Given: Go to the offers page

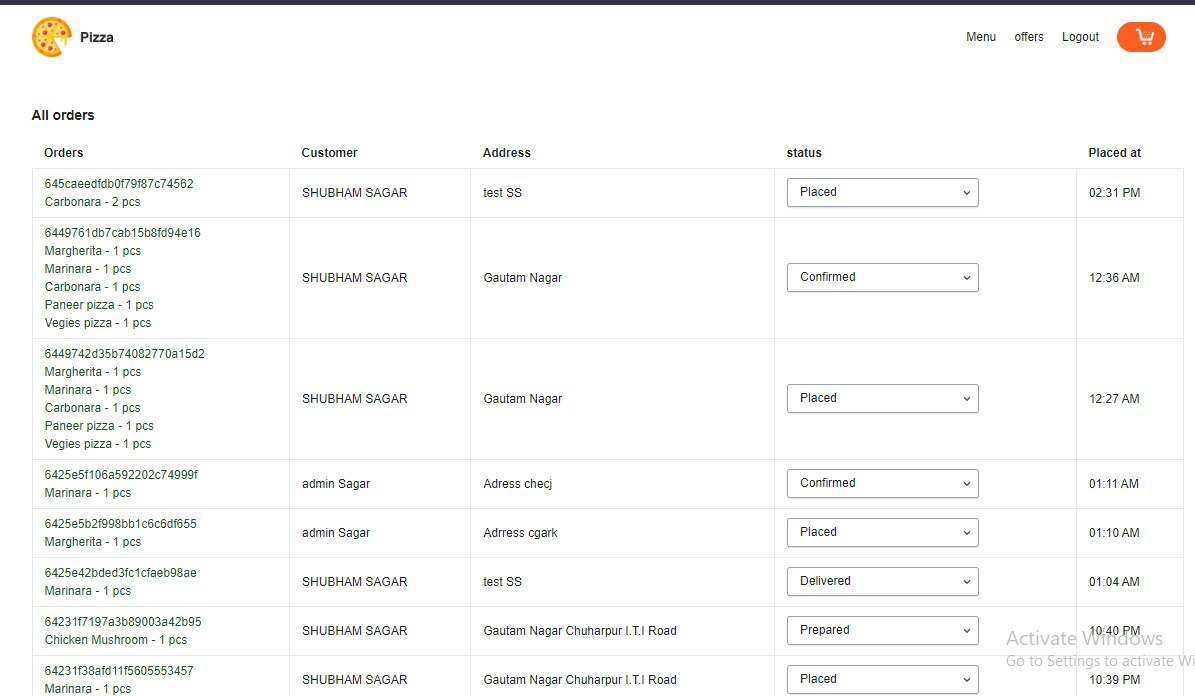Looking at the screenshot, I should (x=1029, y=37).
